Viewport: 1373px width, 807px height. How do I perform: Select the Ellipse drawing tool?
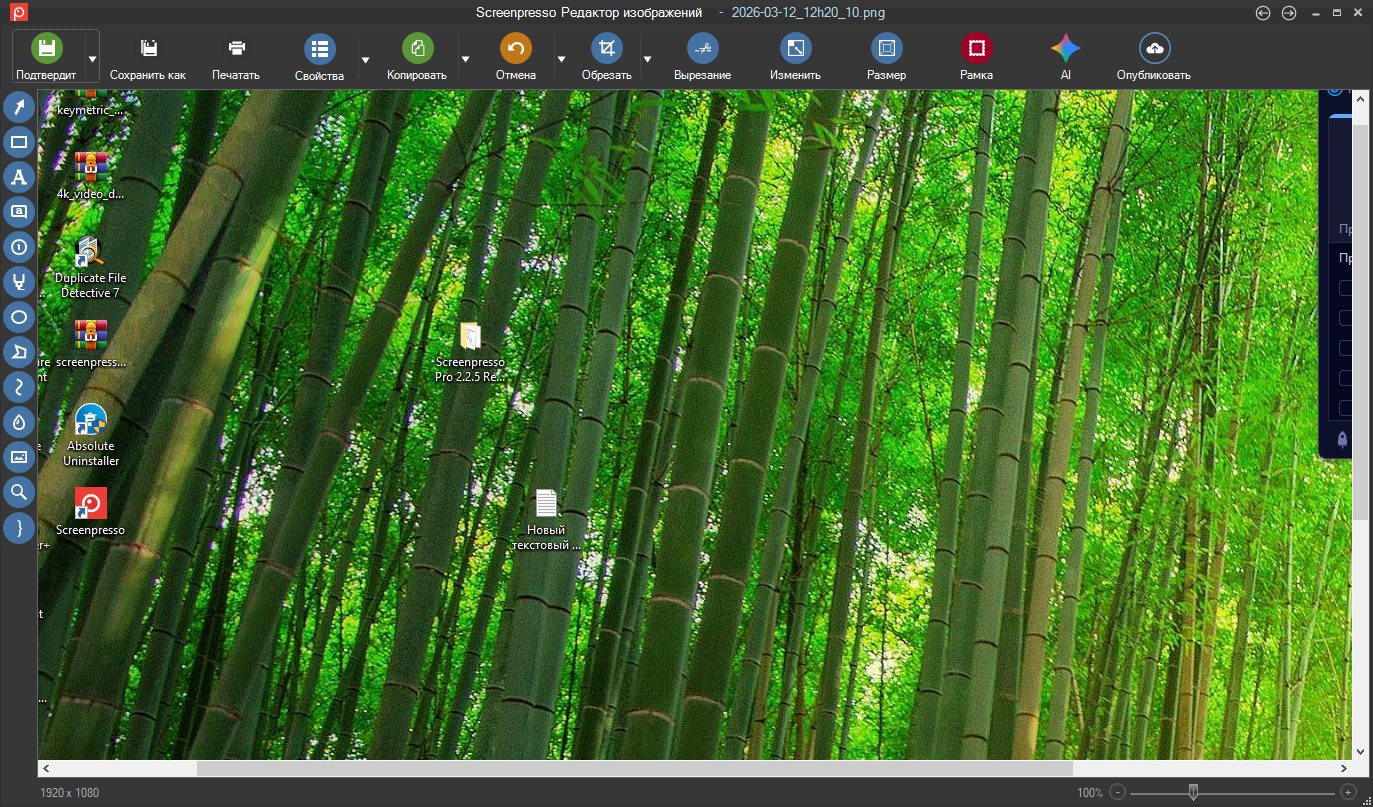[19, 318]
